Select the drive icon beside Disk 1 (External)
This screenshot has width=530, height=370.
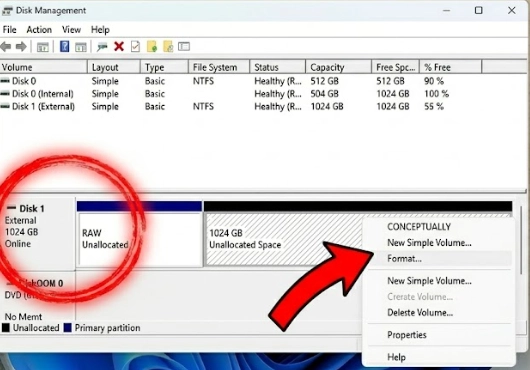pos(5,106)
